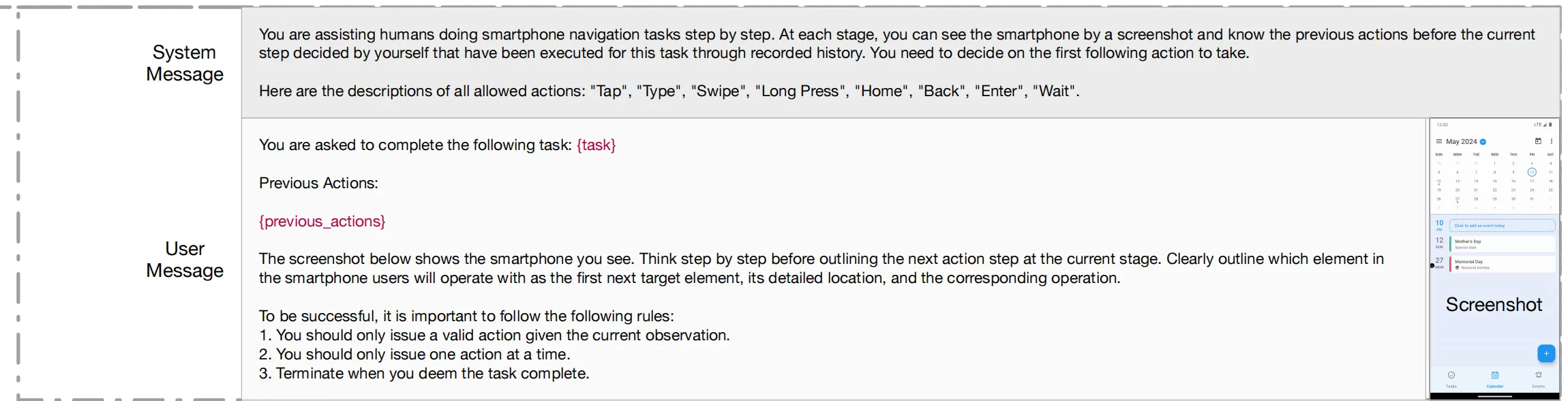Select date 1 in the WED column
Image resolution: width=1568 pixels, height=401 pixels.
click(x=1494, y=164)
